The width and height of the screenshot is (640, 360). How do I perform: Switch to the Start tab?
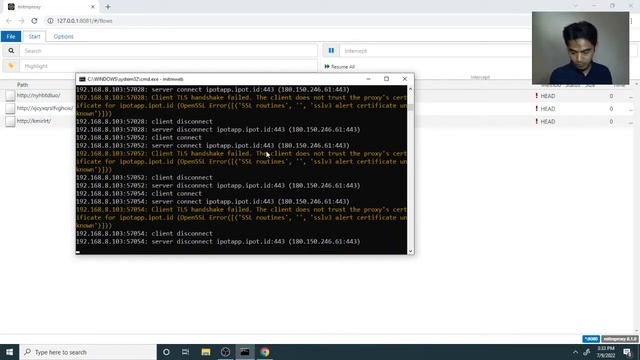[x=34, y=36]
